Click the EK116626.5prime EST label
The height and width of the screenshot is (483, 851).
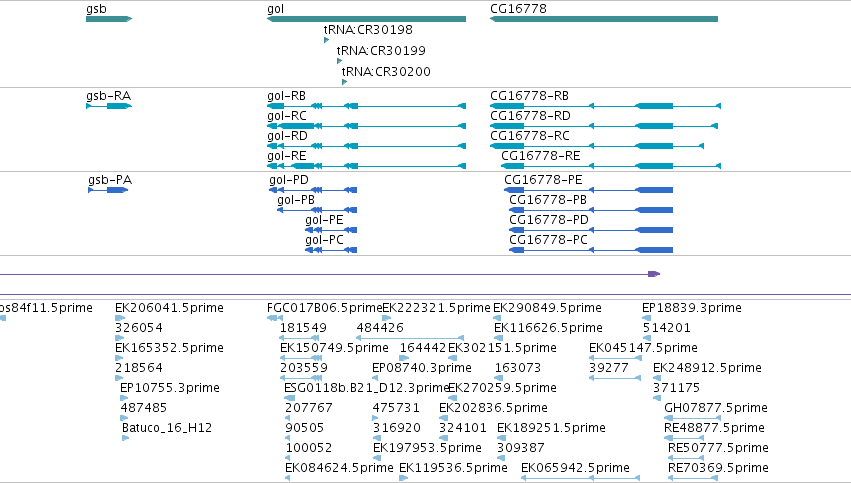pyautogui.click(x=549, y=328)
